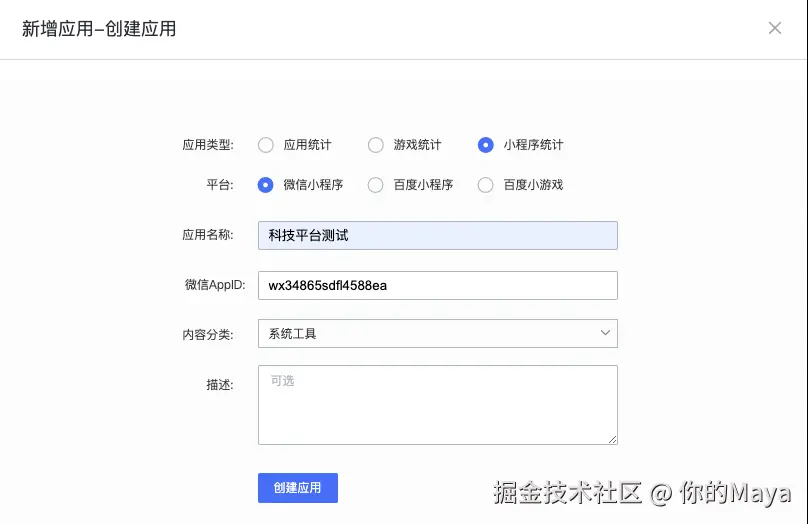Image resolution: width=808 pixels, height=524 pixels.
Task: Select the 小程序统计 radio option
Action: tap(486, 145)
